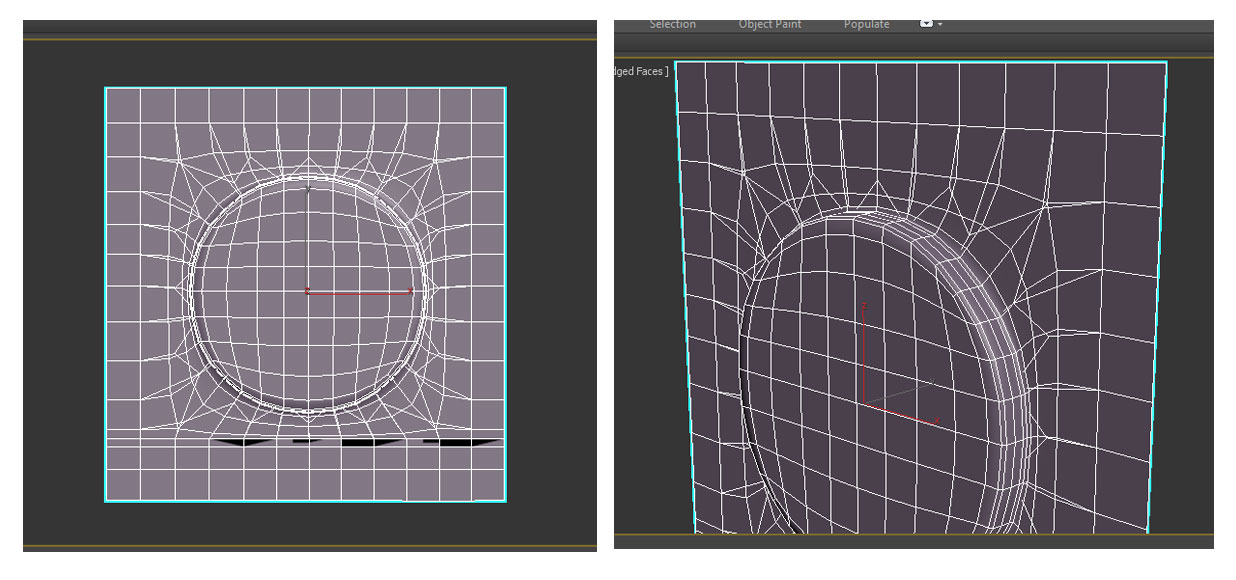Click the ribbon minimize icon near Populate

(x=928, y=23)
